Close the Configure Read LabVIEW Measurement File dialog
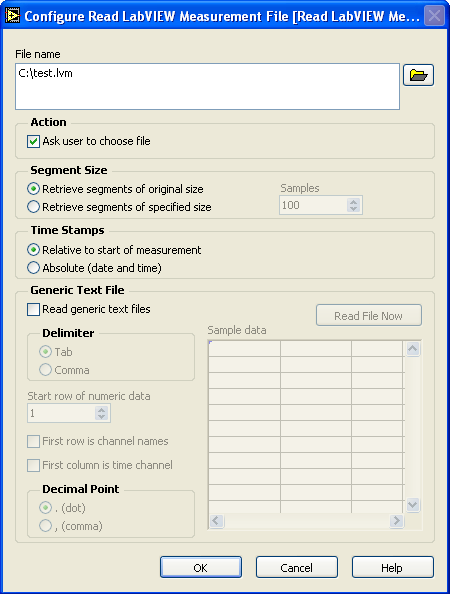Viewport: 450px width, 594px height. tap(434, 16)
